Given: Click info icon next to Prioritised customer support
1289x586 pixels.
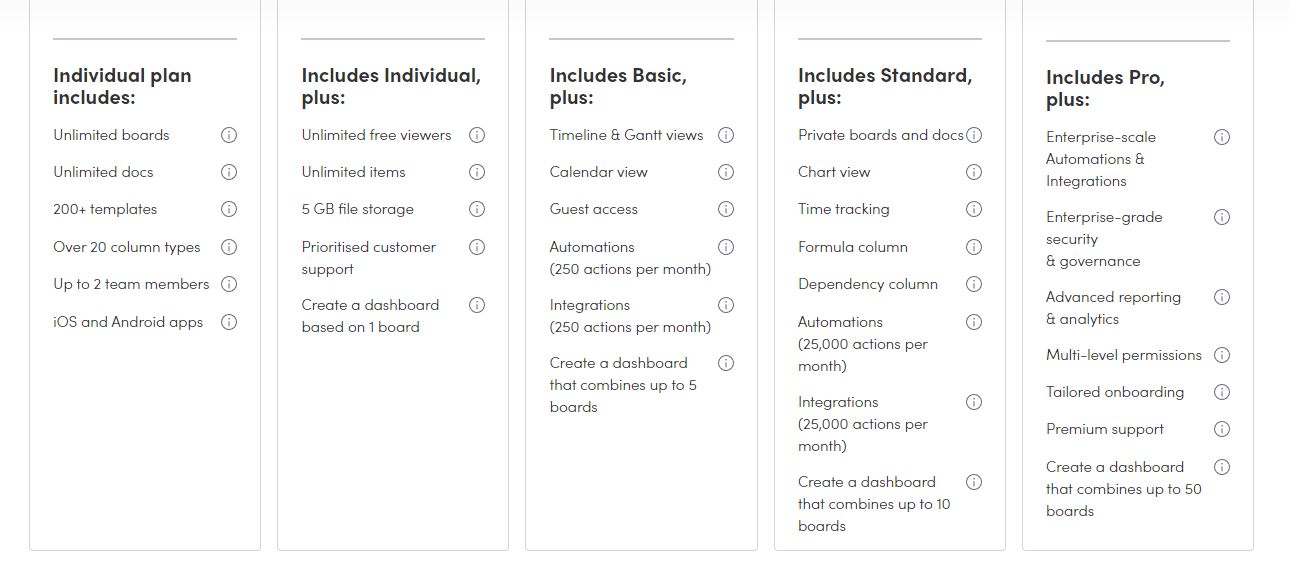Looking at the screenshot, I should pyautogui.click(x=477, y=247).
